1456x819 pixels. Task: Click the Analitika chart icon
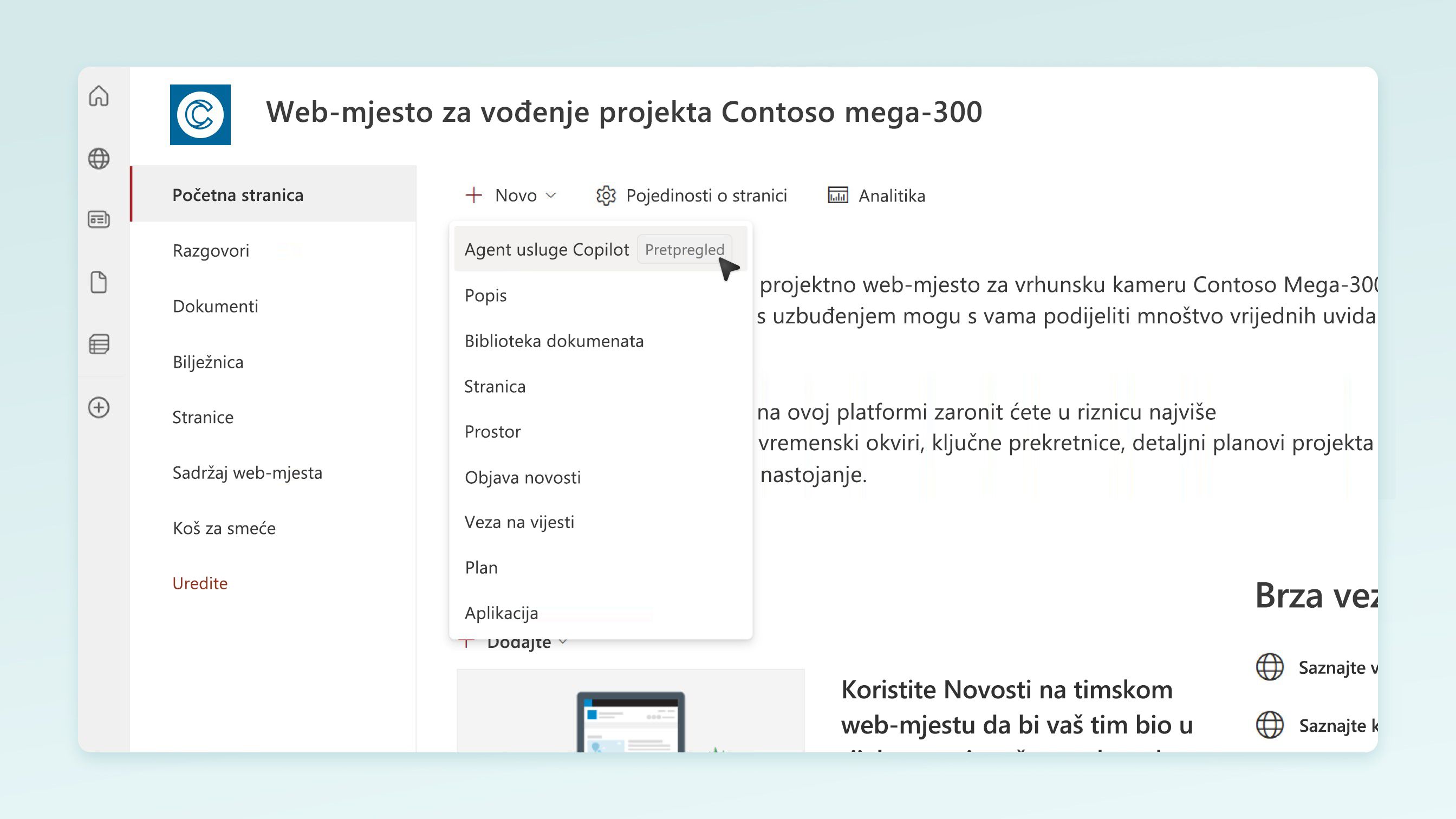pyautogui.click(x=837, y=195)
